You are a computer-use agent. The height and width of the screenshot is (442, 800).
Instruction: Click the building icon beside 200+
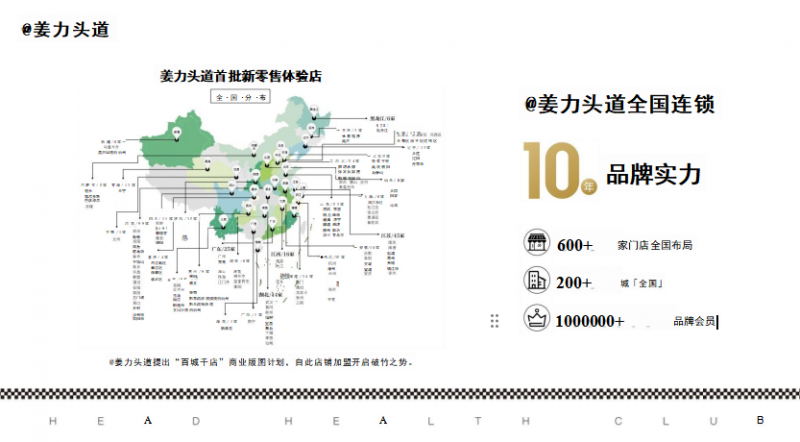(x=537, y=281)
